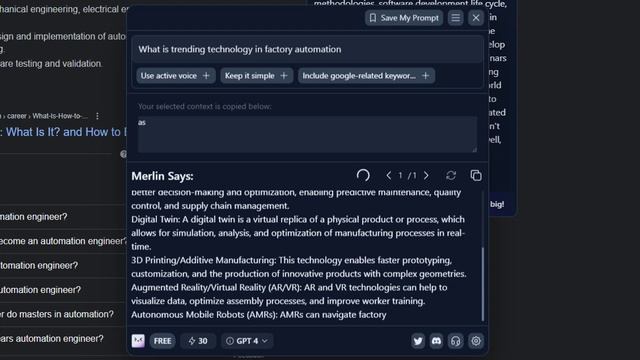
Task: Click the selected context text area
Action: click(307, 134)
